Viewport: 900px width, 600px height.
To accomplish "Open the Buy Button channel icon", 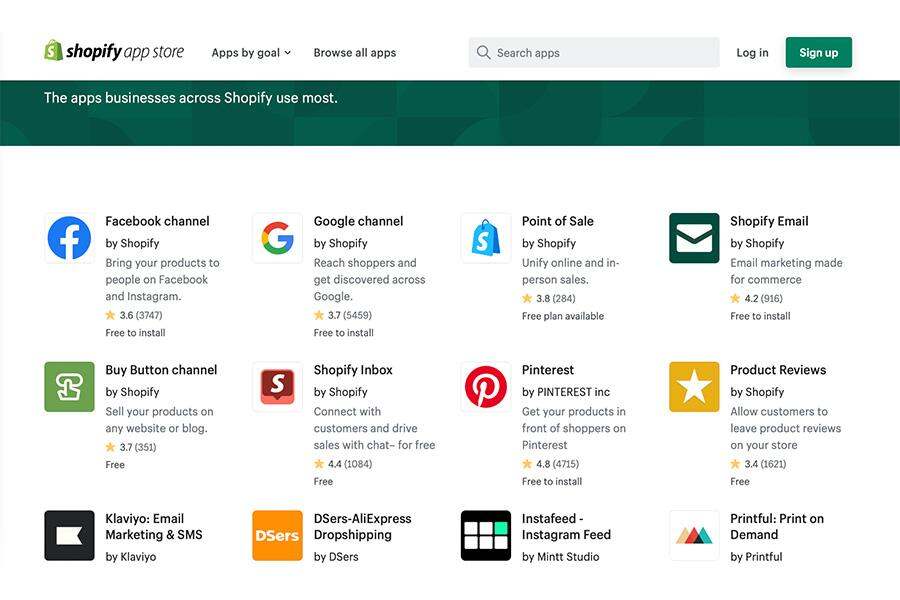I will tap(69, 386).
